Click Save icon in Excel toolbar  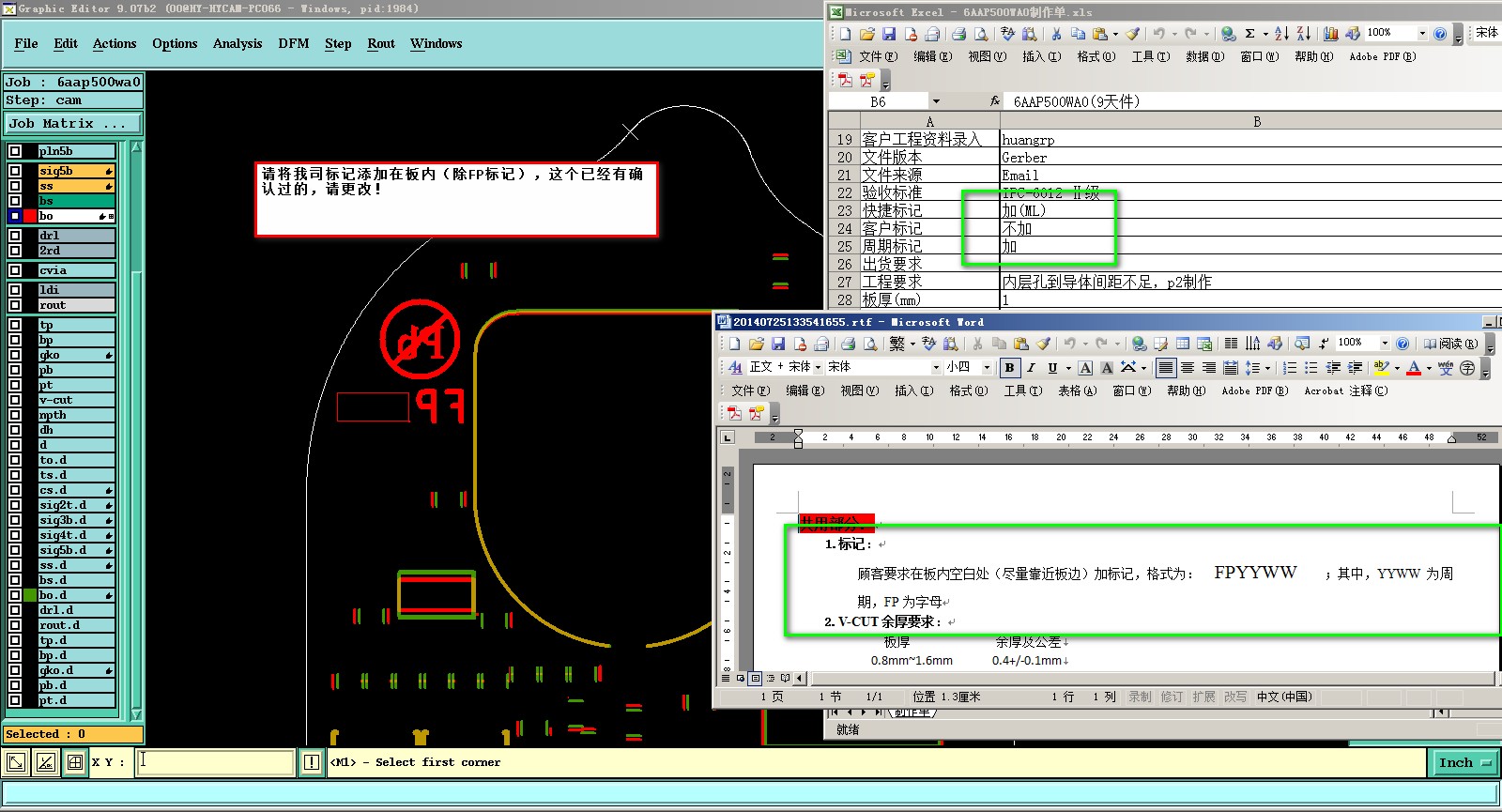tap(888, 34)
